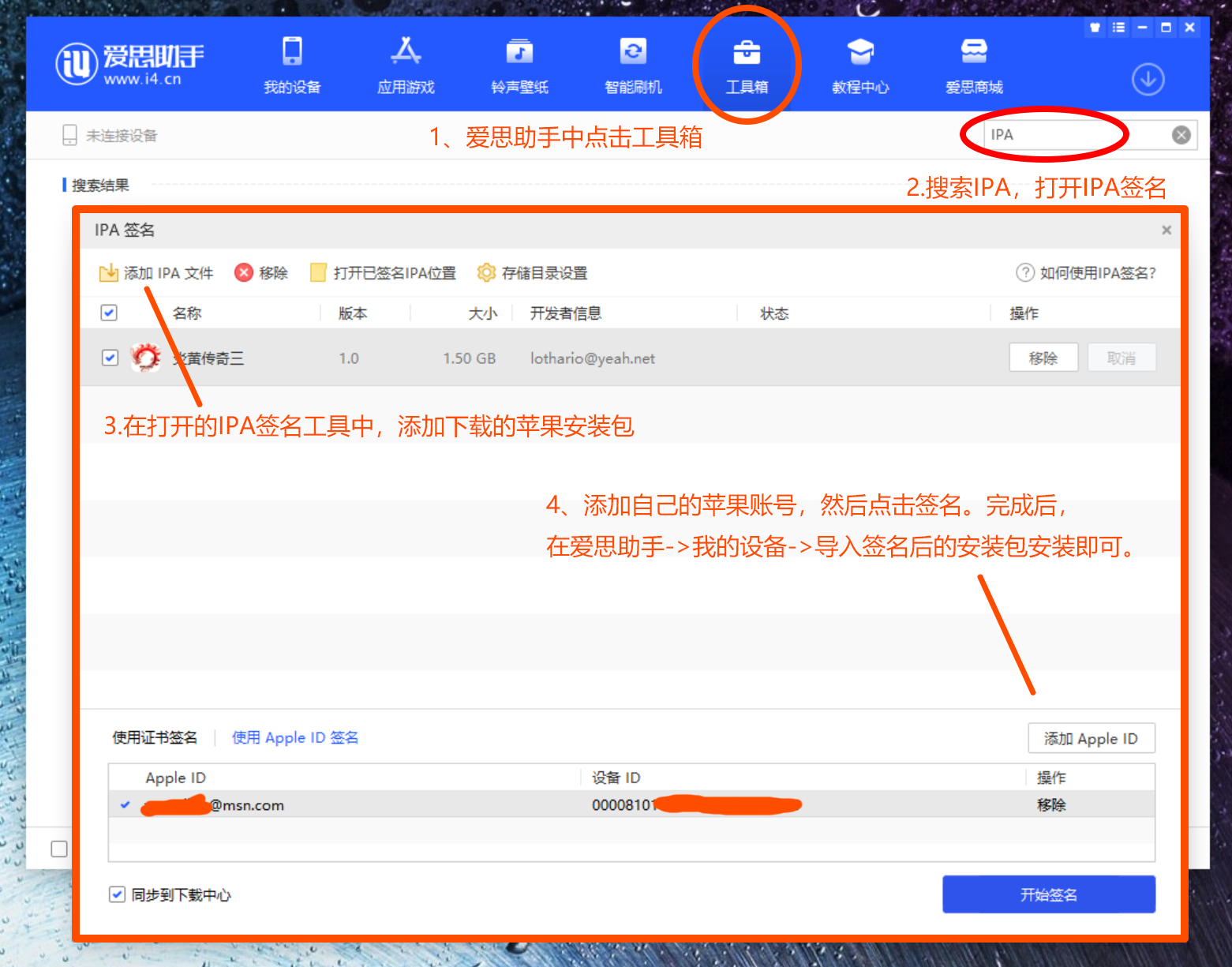Click the 名称 column header
1232x967 pixels.
[187, 313]
